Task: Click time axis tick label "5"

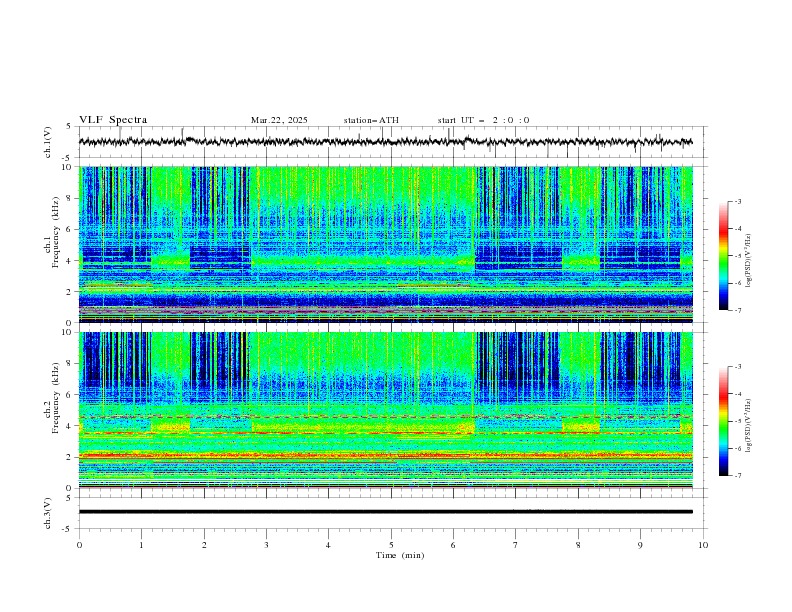Action: pos(391,545)
